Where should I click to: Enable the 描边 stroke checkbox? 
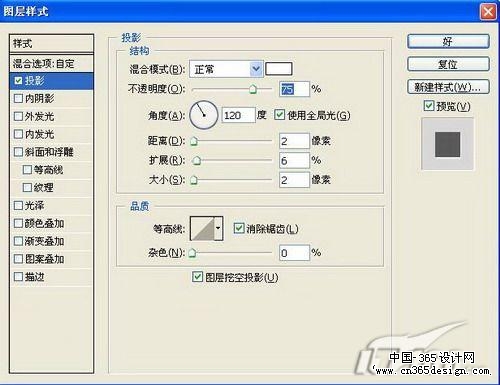pos(18,277)
